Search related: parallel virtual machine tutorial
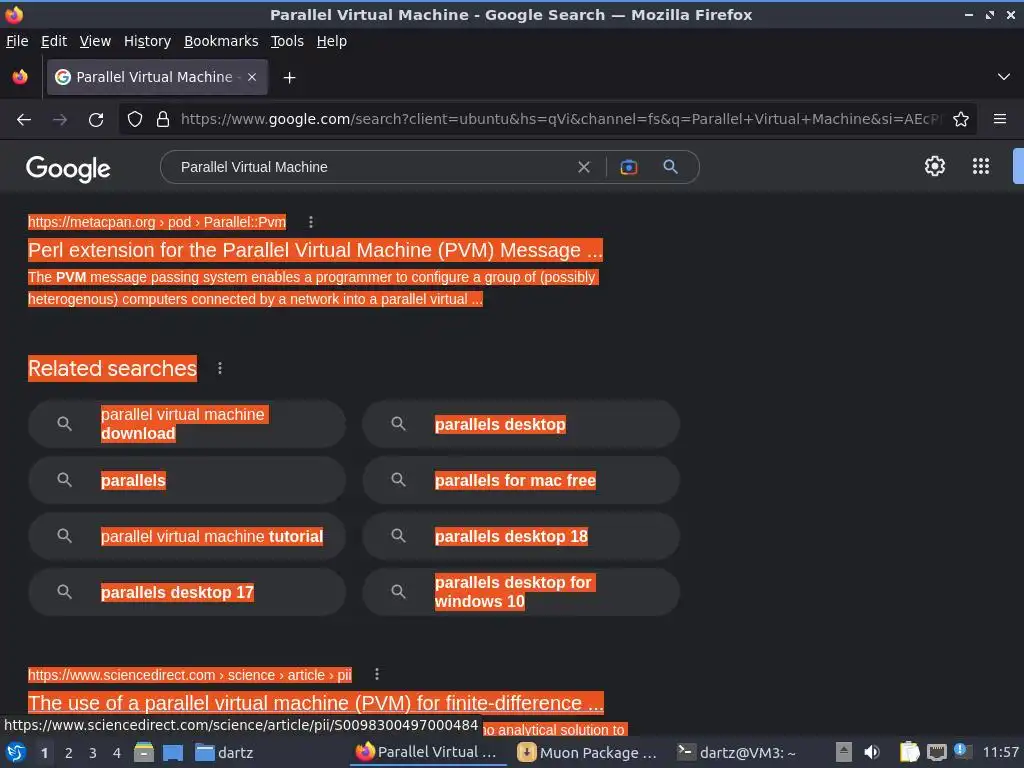Screen dimensions: 1024x768 pos(187,536)
